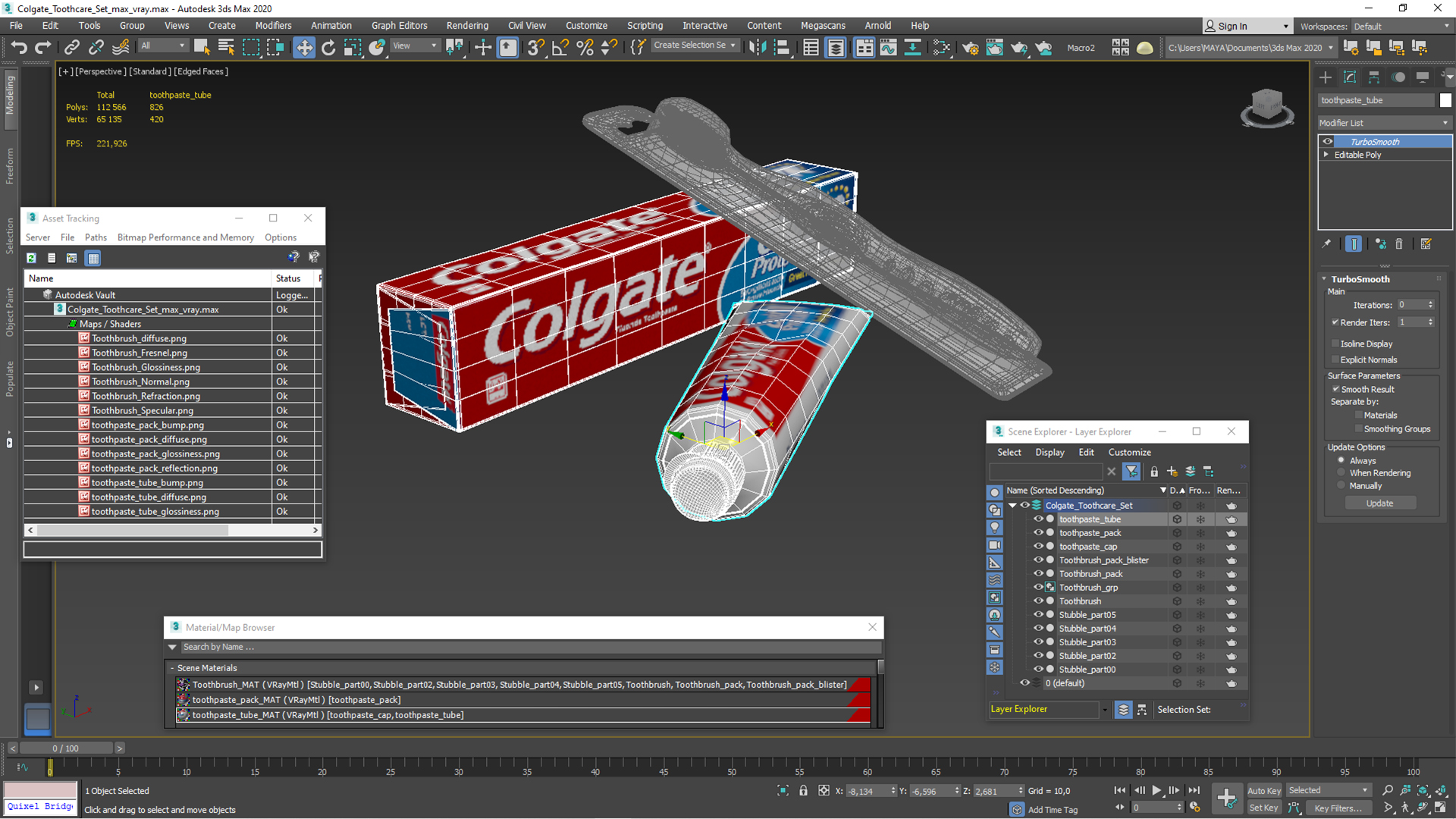Image resolution: width=1456 pixels, height=819 pixels.
Task: Toggle the Percent Snap icon
Action: point(585,48)
